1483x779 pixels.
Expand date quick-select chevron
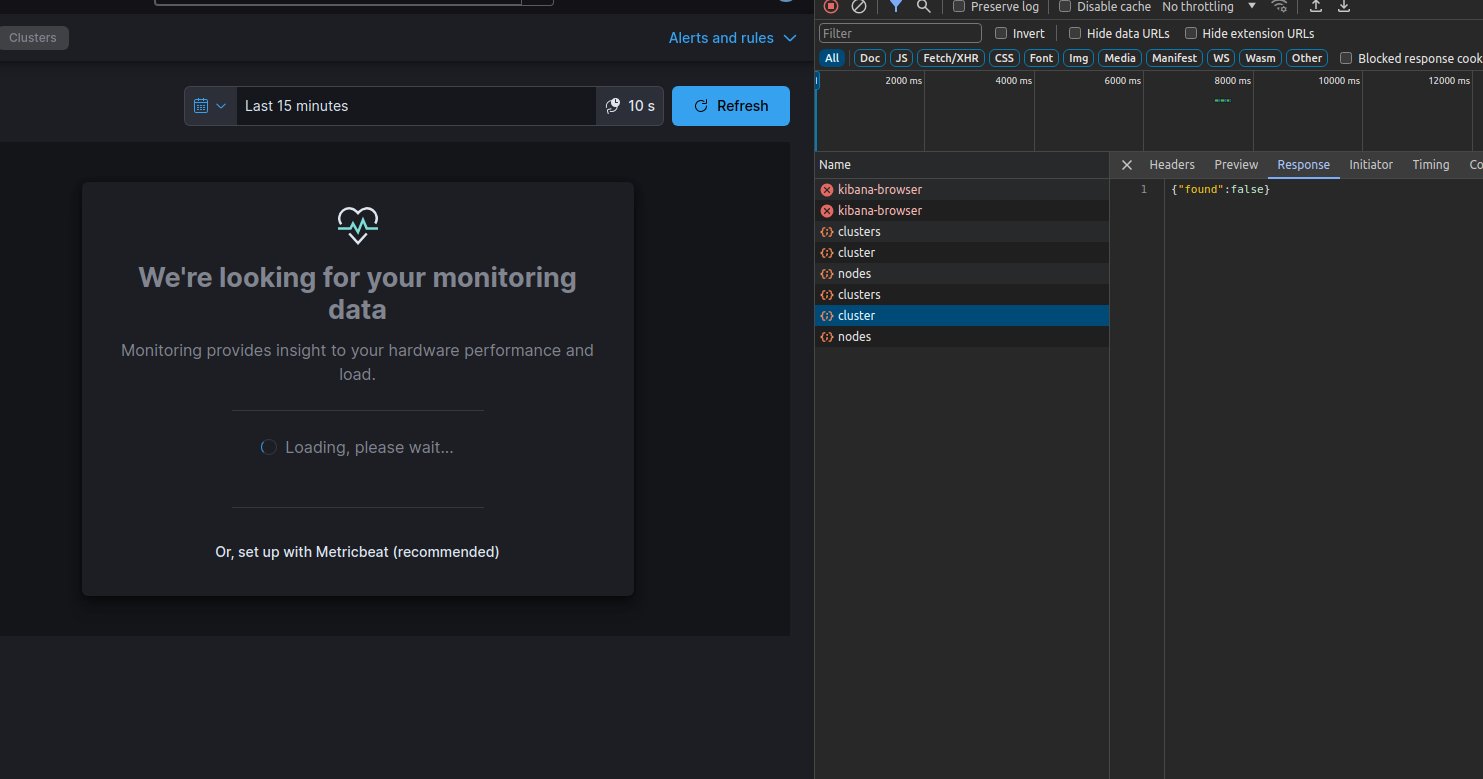pos(221,106)
